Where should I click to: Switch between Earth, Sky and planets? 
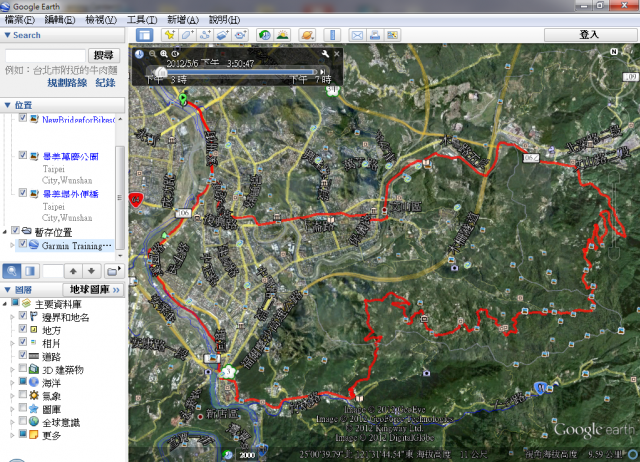pyautogui.click(x=307, y=35)
